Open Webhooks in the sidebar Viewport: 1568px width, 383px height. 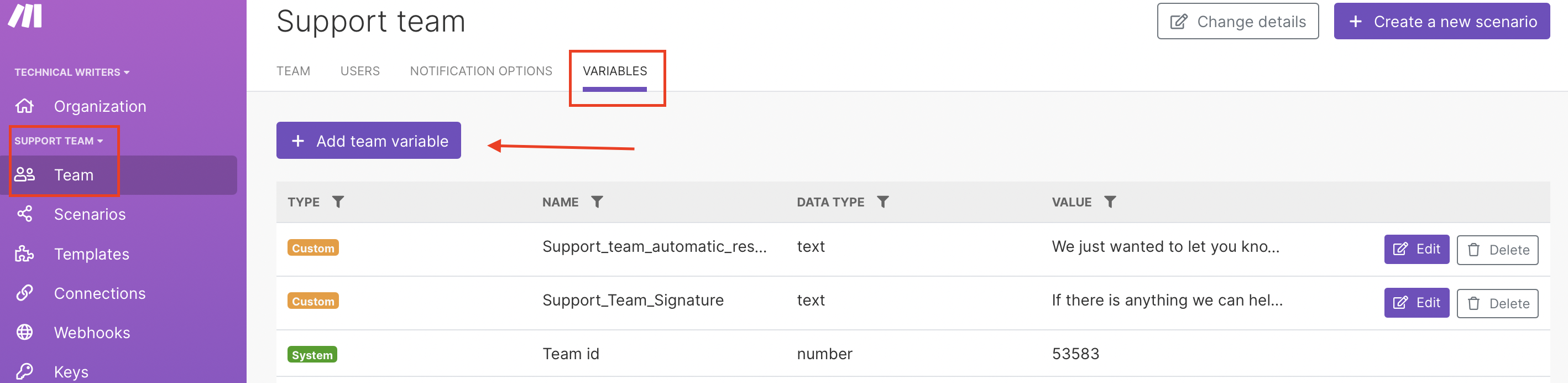coord(92,333)
